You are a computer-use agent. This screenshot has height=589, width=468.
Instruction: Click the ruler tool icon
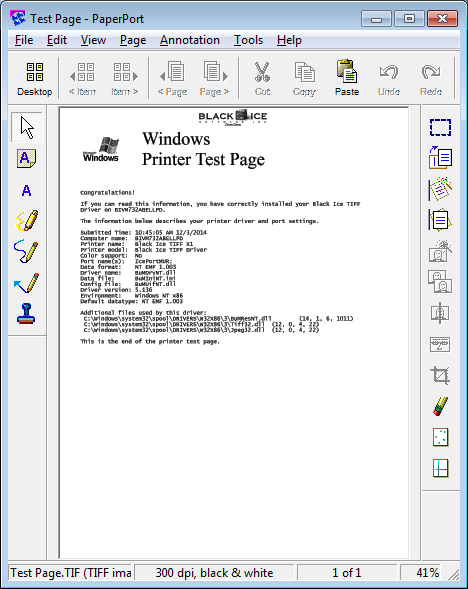click(x=440, y=344)
